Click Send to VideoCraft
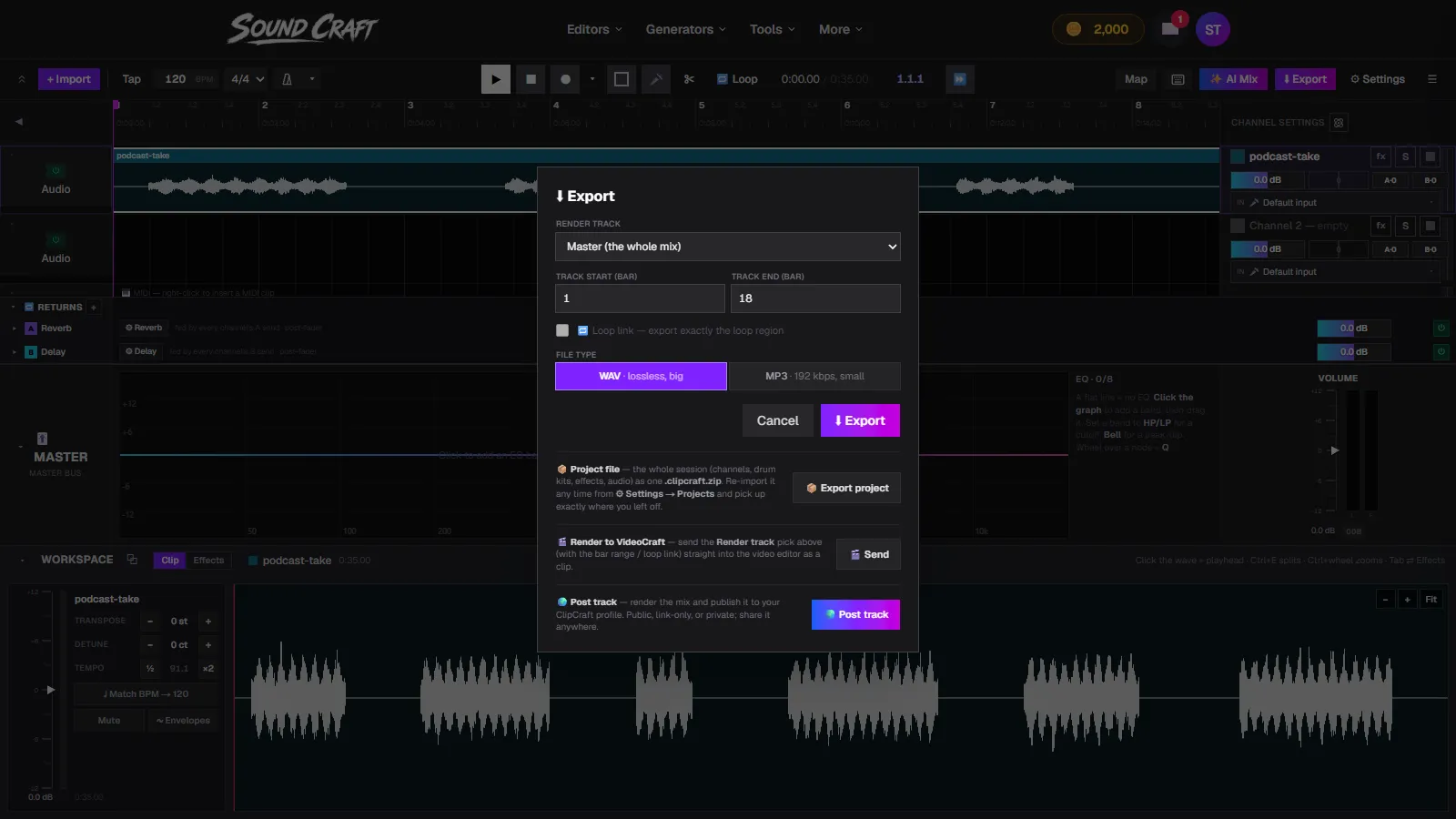The height and width of the screenshot is (819, 1456). click(869, 554)
